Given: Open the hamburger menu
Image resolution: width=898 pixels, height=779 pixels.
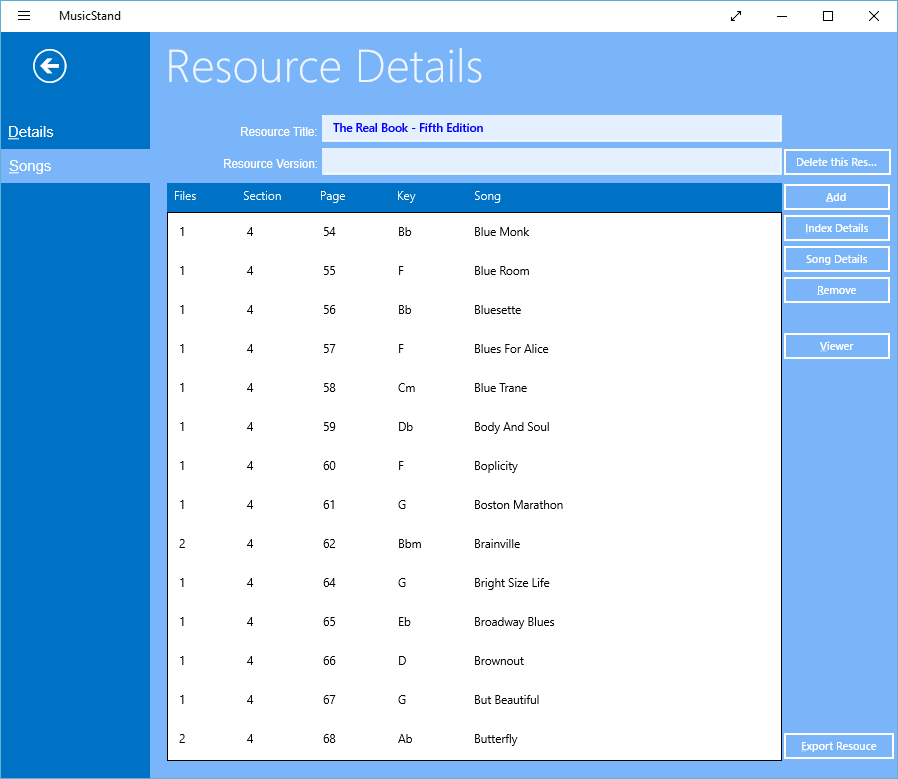Looking at the screenshot, I should tap(23, 15).
